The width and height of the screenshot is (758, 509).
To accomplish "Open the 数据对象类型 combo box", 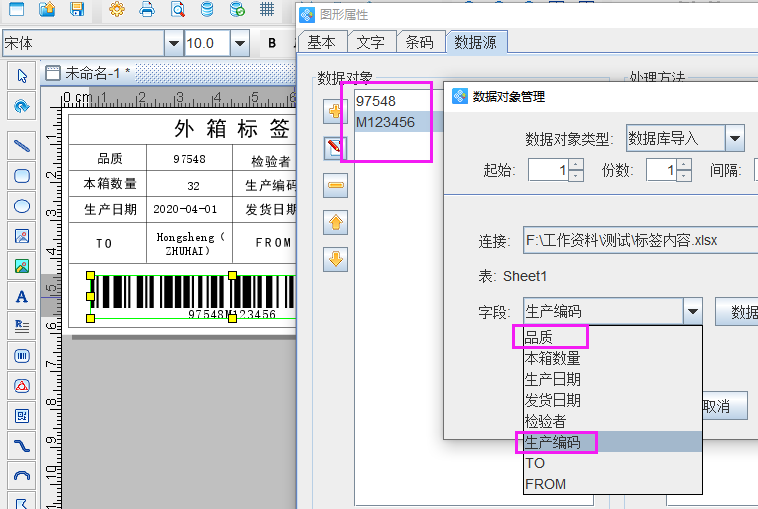I will point(735,138).
